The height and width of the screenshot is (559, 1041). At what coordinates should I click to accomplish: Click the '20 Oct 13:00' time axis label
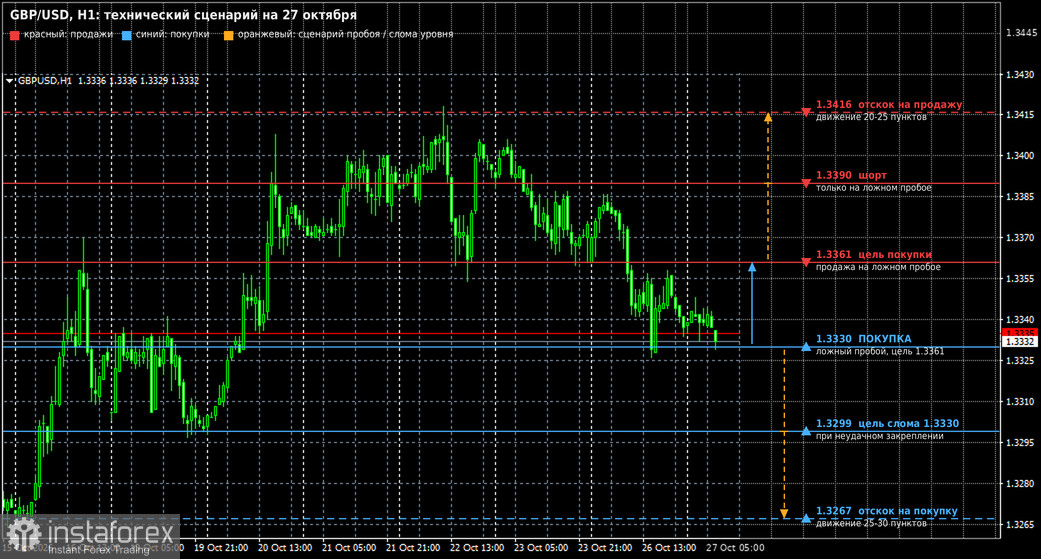pos(285,548)
